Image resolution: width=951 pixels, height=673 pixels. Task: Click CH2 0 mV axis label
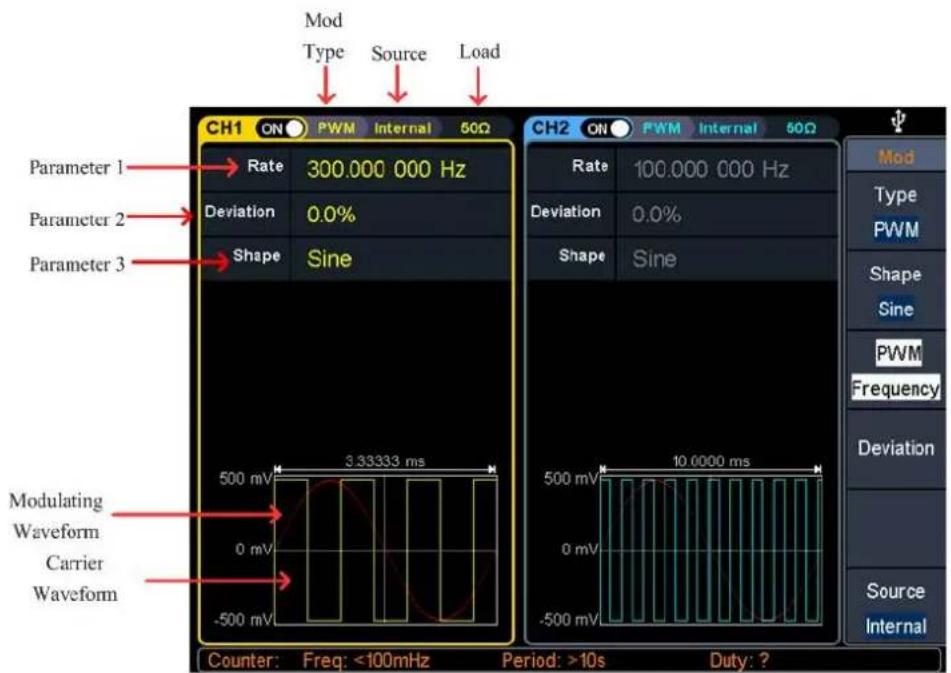pyautogui.click(x=579, y=549)
